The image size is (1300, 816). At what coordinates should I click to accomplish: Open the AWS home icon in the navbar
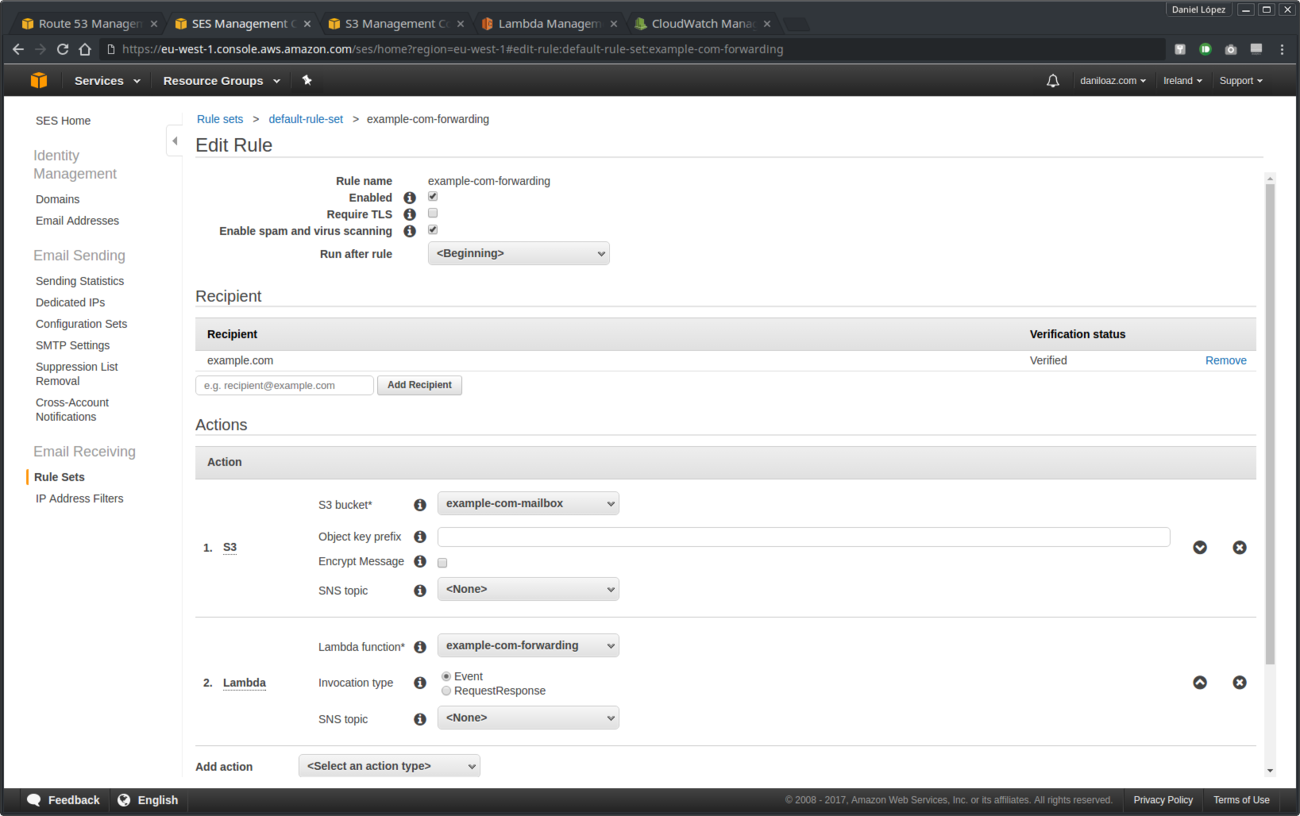pyautogui.click(x=39, y=80)
